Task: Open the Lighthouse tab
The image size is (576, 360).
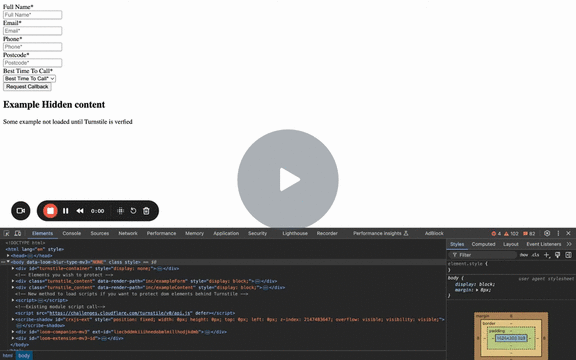Action: 295,233
